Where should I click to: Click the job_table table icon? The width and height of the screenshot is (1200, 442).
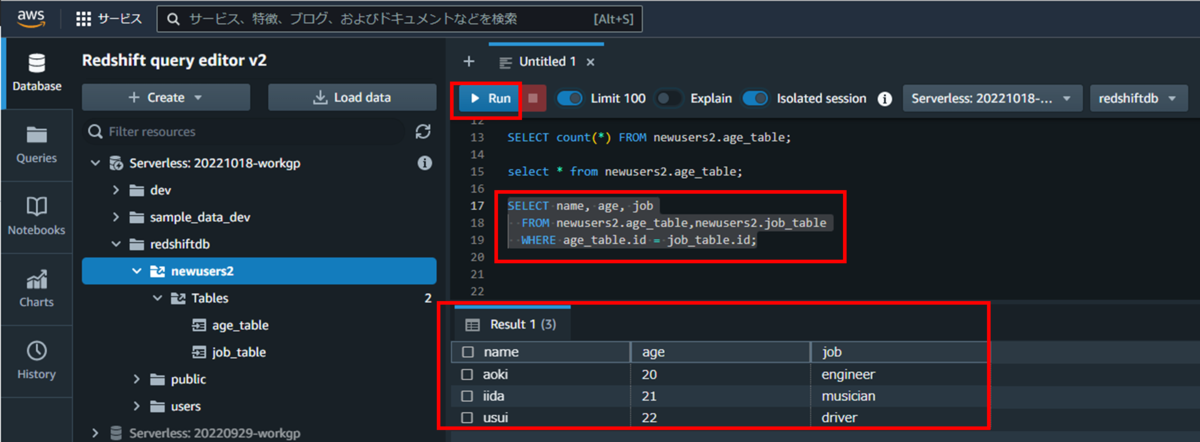197,352
